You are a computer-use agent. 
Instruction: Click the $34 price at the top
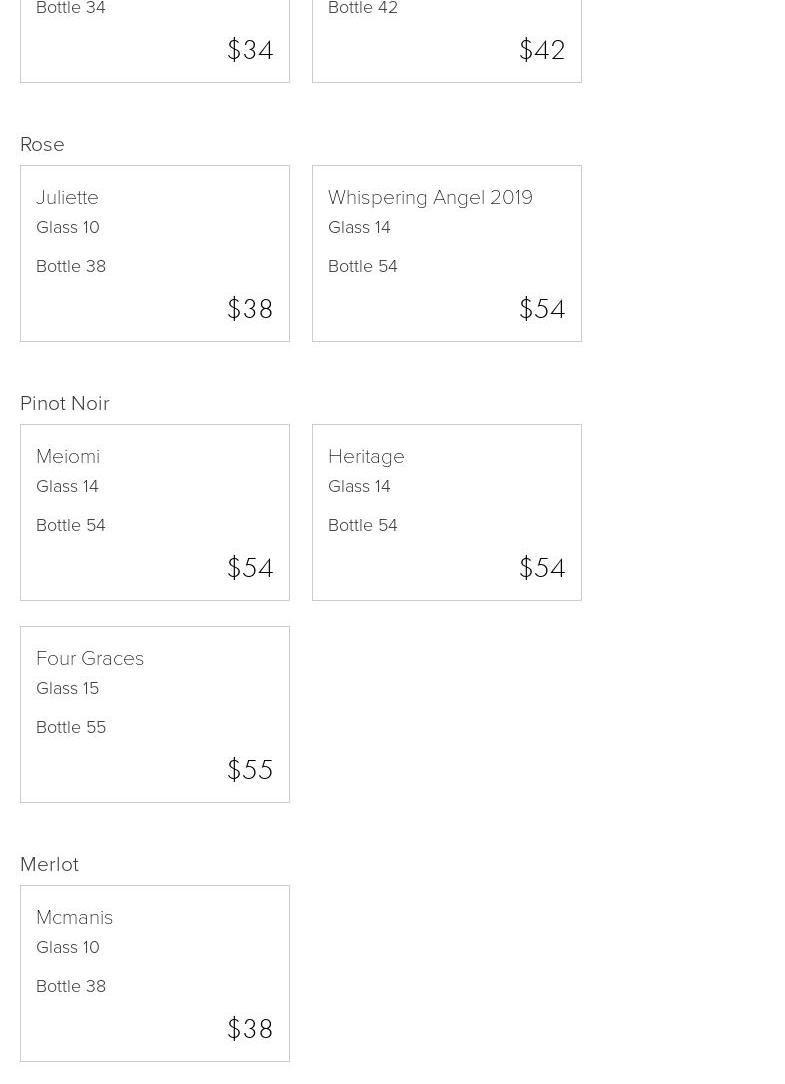click(250, 50)
